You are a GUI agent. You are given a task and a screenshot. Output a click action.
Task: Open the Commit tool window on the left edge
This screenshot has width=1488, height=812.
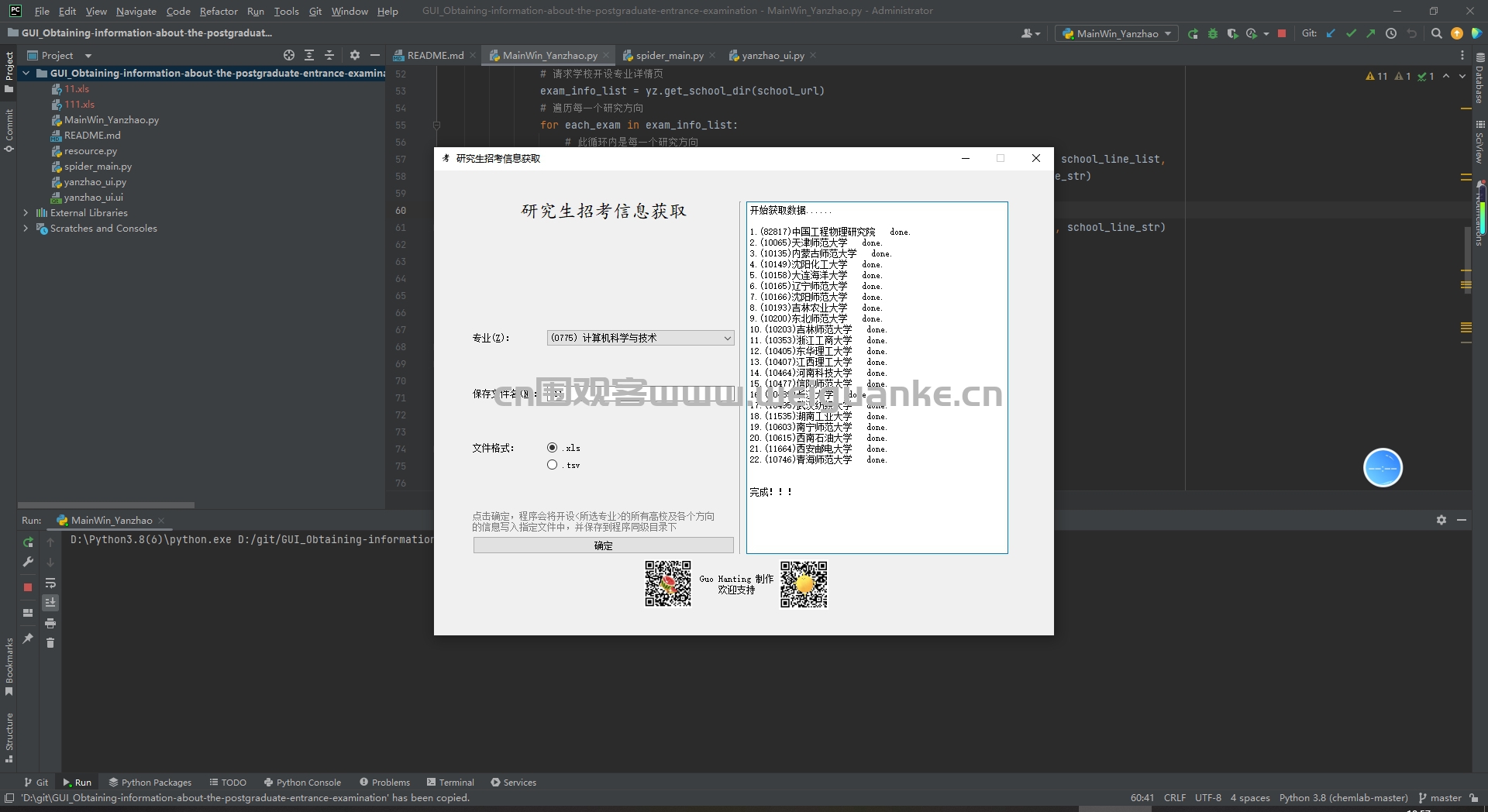(9, 129)
